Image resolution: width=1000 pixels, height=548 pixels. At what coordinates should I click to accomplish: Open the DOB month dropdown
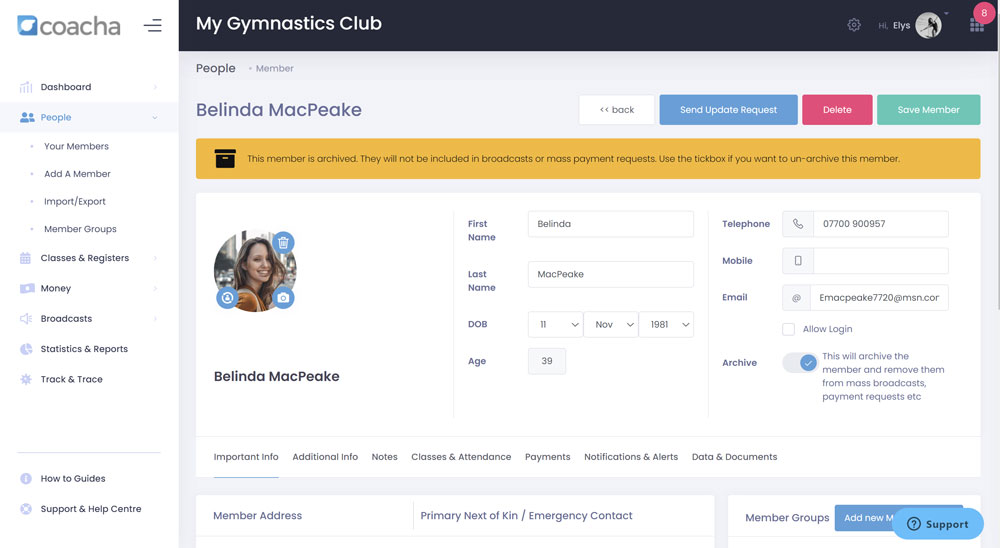pyautogui.click(x=610, y=325)
